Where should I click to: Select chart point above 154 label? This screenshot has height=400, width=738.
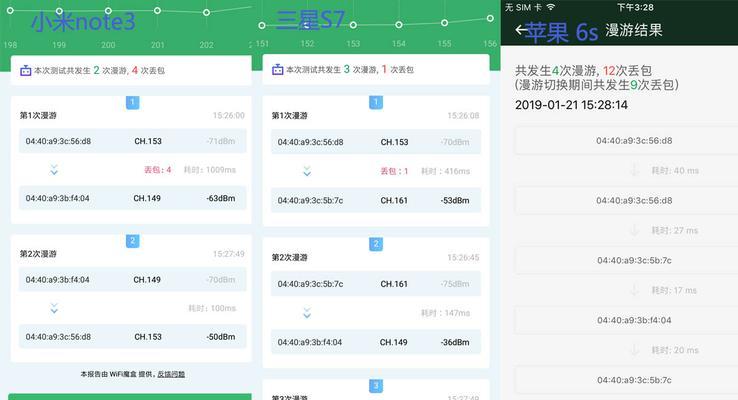point(399,24)
